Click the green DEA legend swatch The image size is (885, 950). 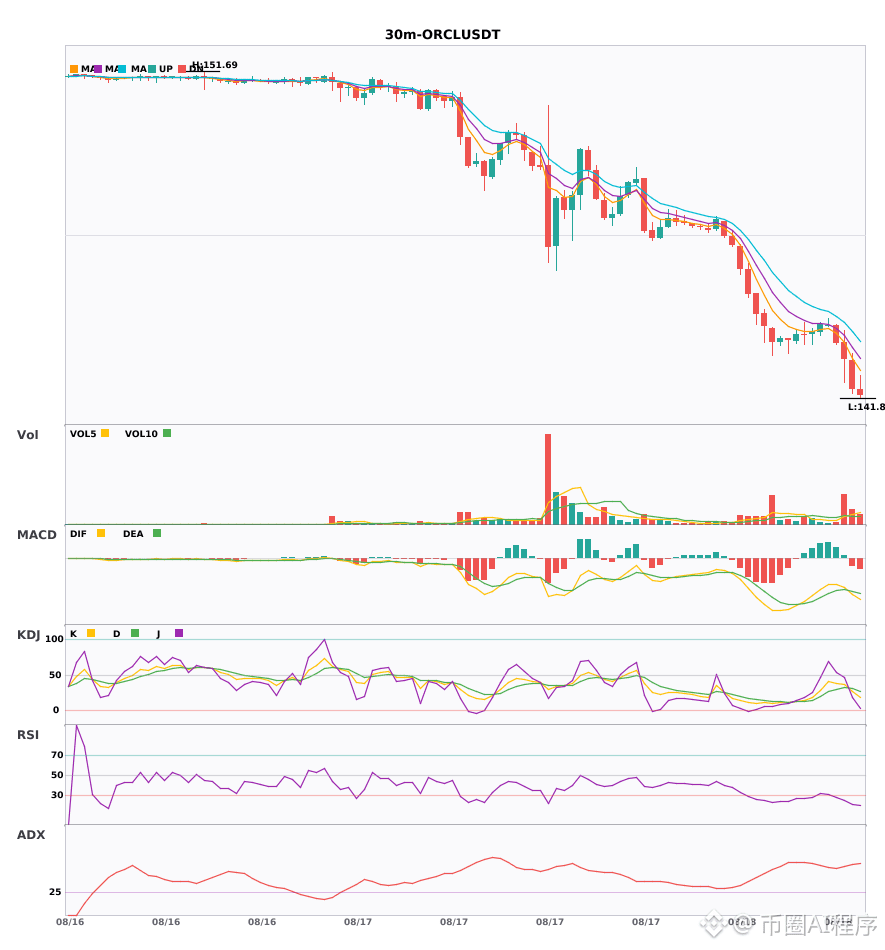coord(157,533)
